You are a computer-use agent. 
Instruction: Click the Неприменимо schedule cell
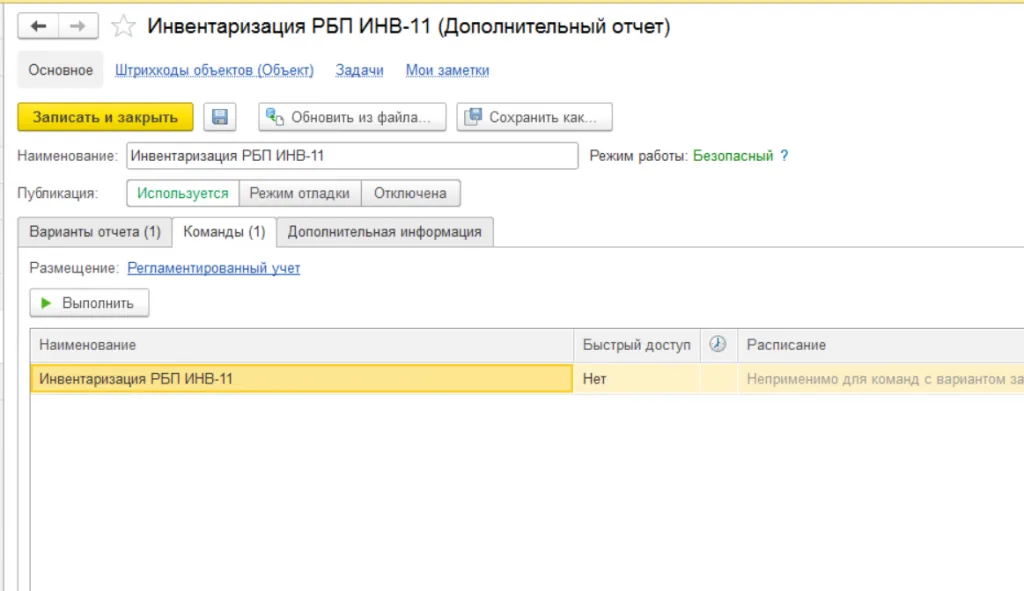[x=881, y=379]
